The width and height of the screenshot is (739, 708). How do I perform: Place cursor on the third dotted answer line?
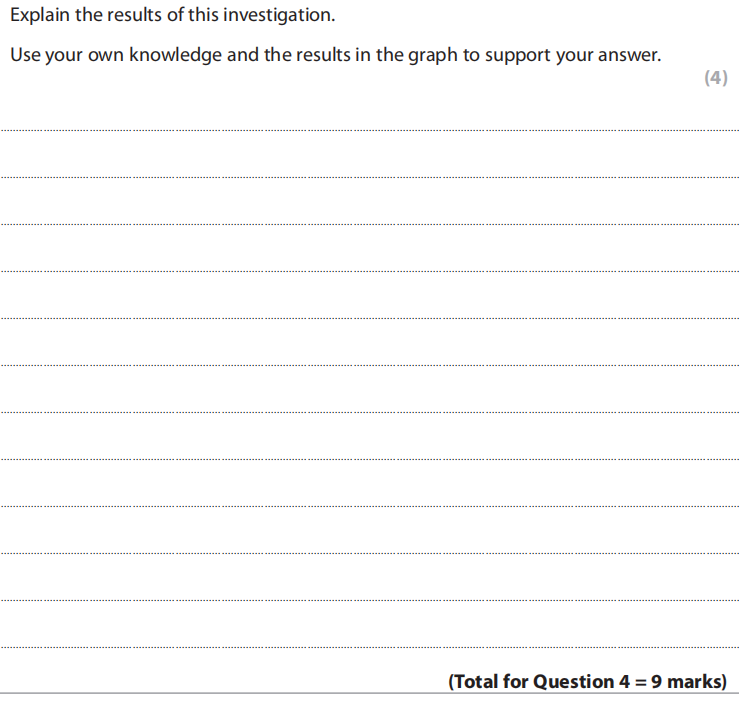370,224
